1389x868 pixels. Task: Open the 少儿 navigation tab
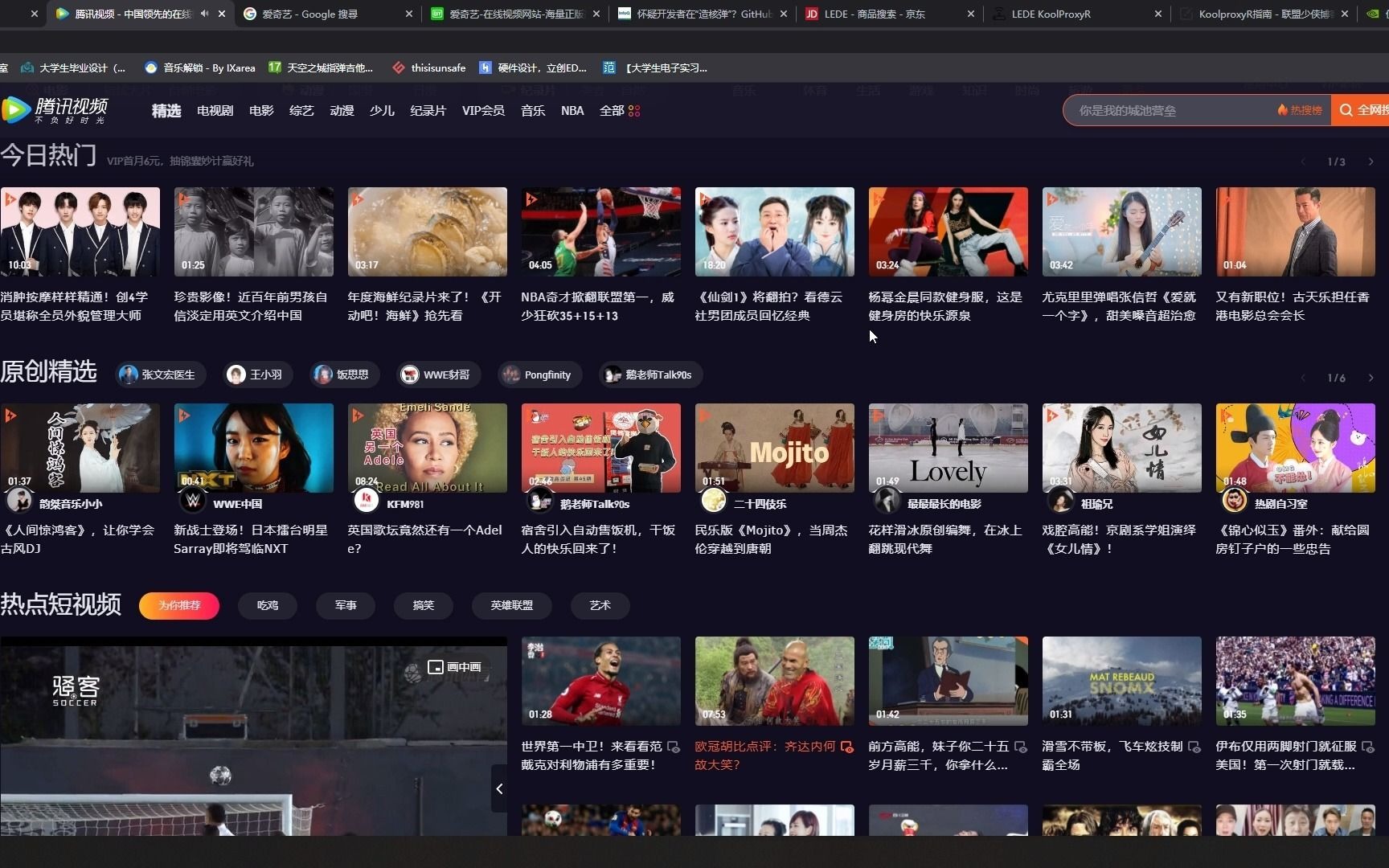(382, 111)
